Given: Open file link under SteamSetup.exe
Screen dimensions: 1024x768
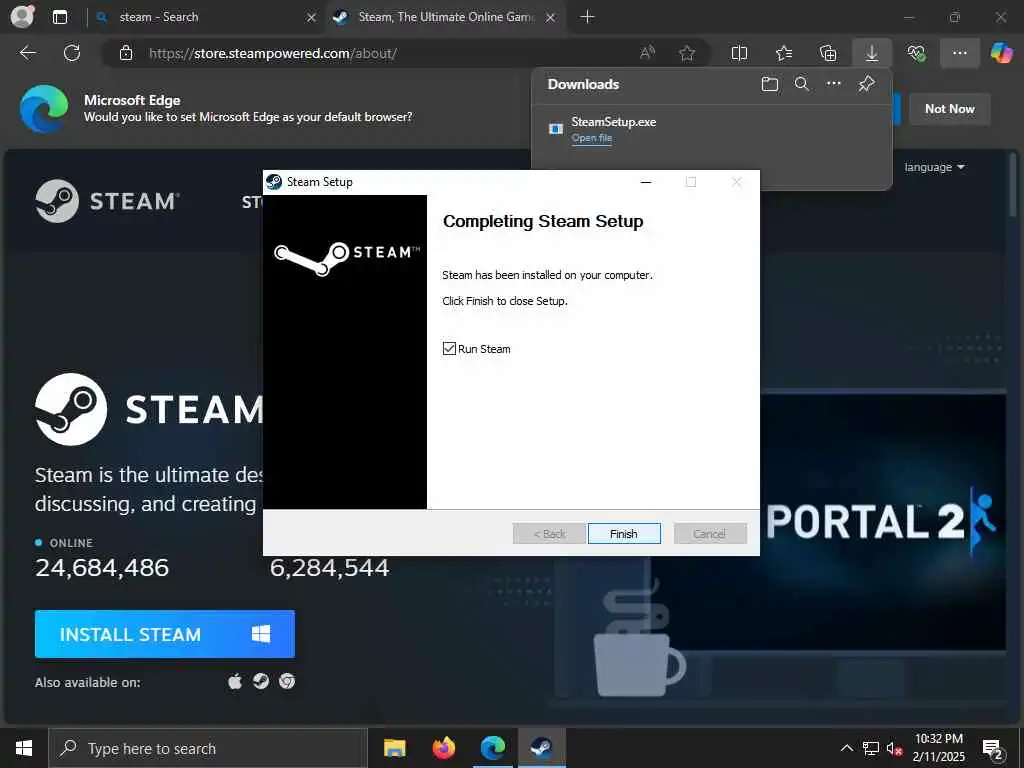Looking at the screenshot, I should [x=592, y=138].
